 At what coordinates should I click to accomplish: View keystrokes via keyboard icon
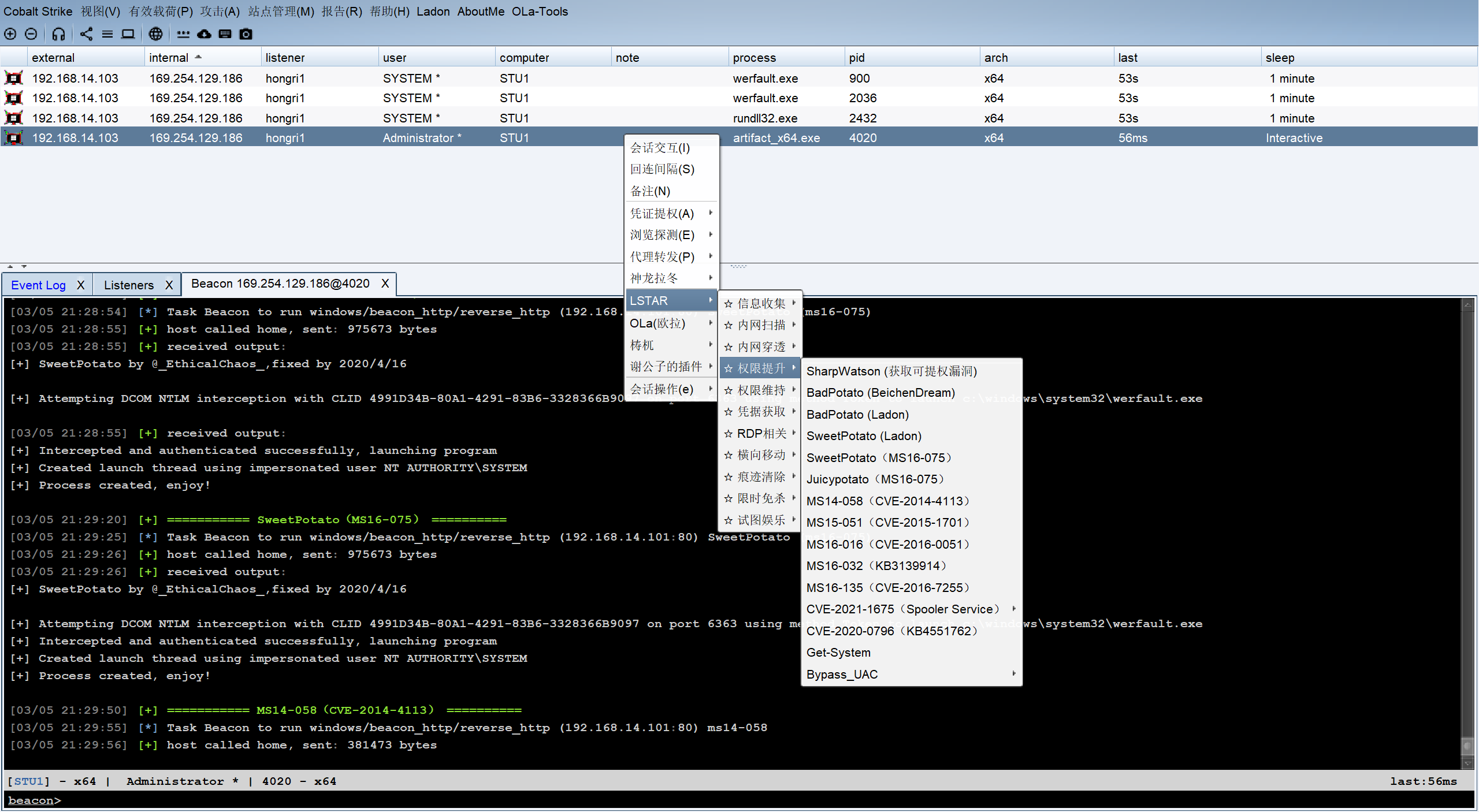(225, 34)
